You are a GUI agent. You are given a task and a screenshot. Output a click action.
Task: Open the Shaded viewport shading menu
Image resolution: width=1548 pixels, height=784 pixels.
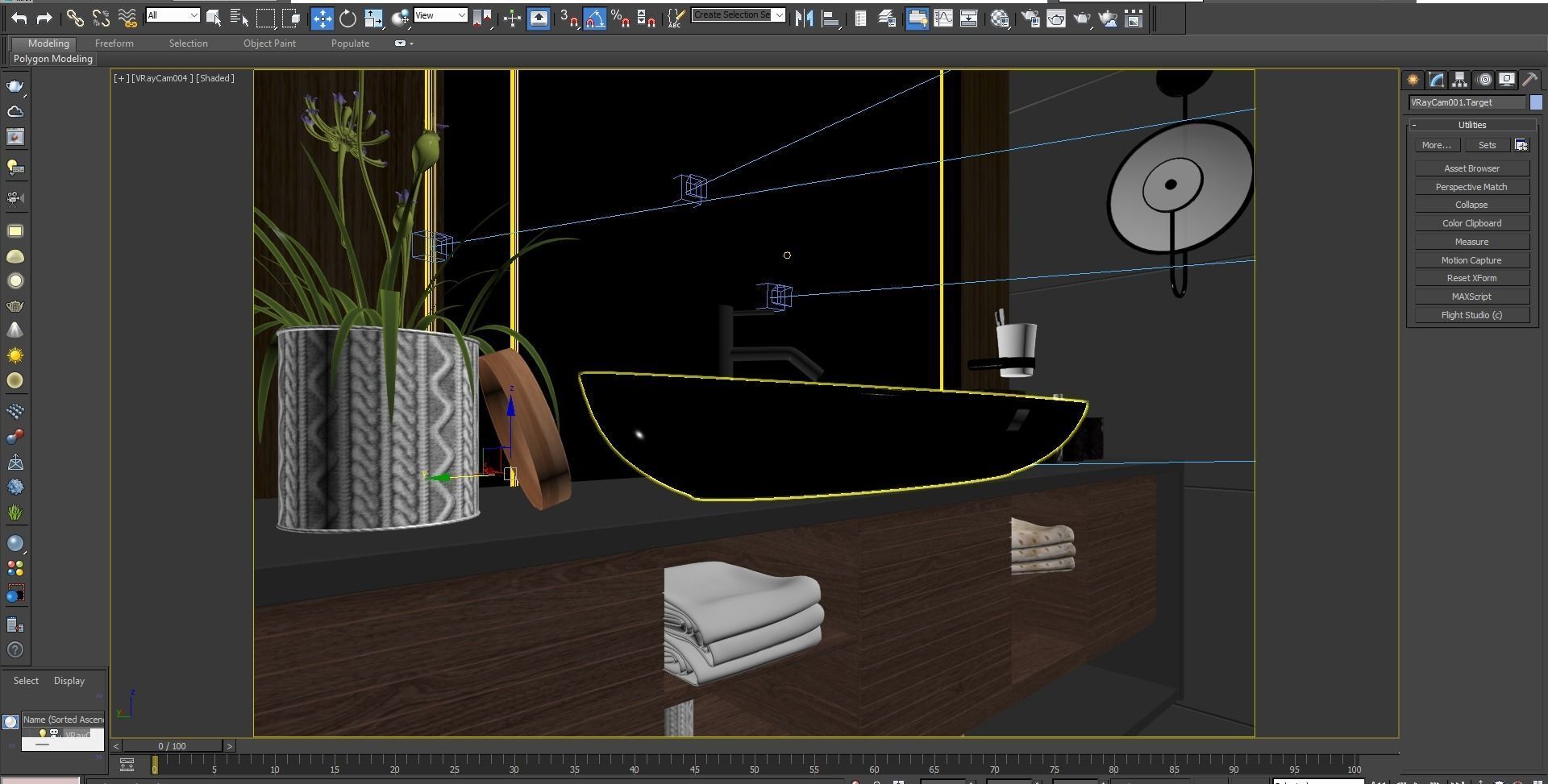coord(215,78)
